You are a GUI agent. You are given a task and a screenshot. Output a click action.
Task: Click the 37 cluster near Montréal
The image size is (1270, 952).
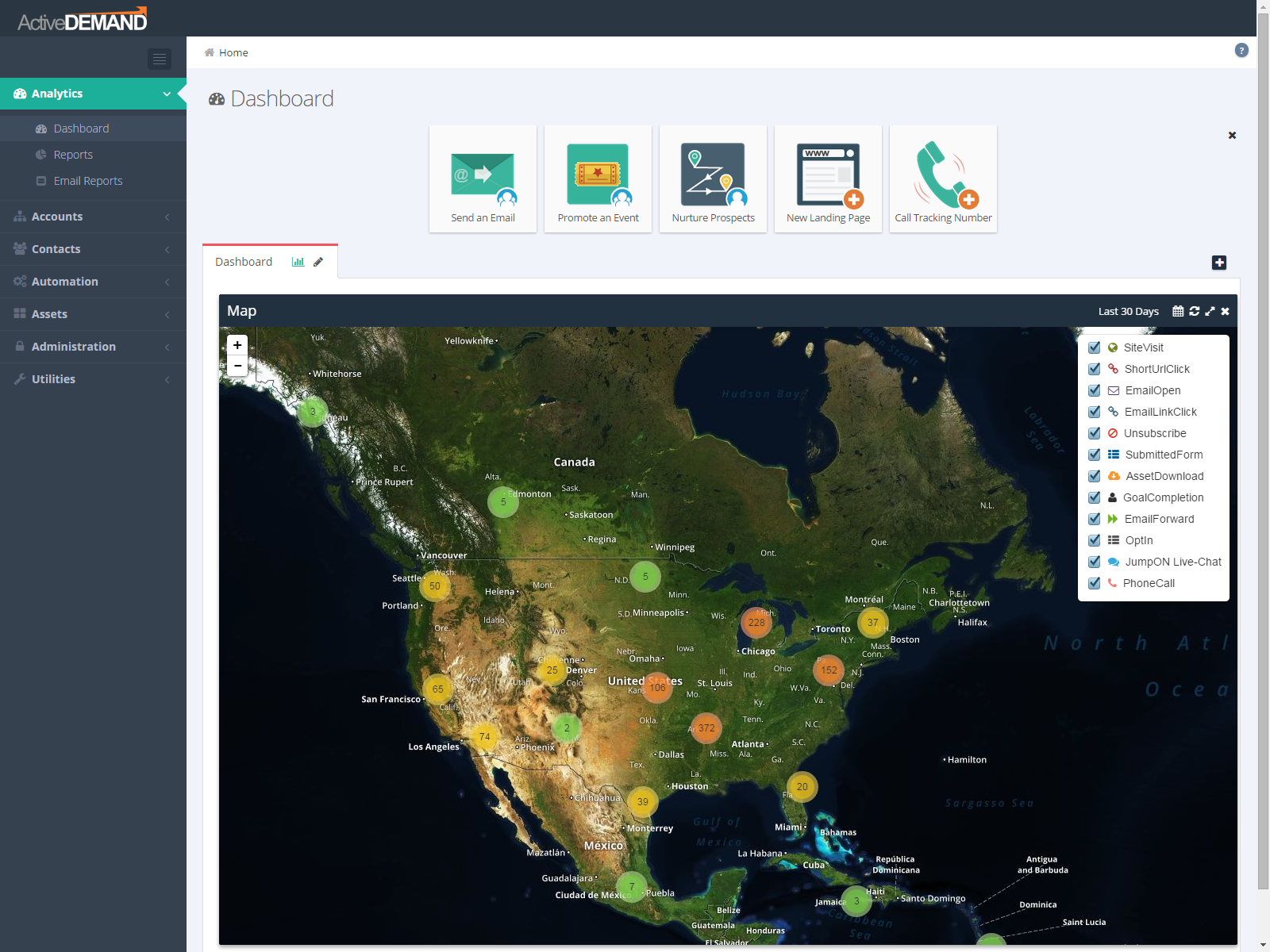point(872,623)
